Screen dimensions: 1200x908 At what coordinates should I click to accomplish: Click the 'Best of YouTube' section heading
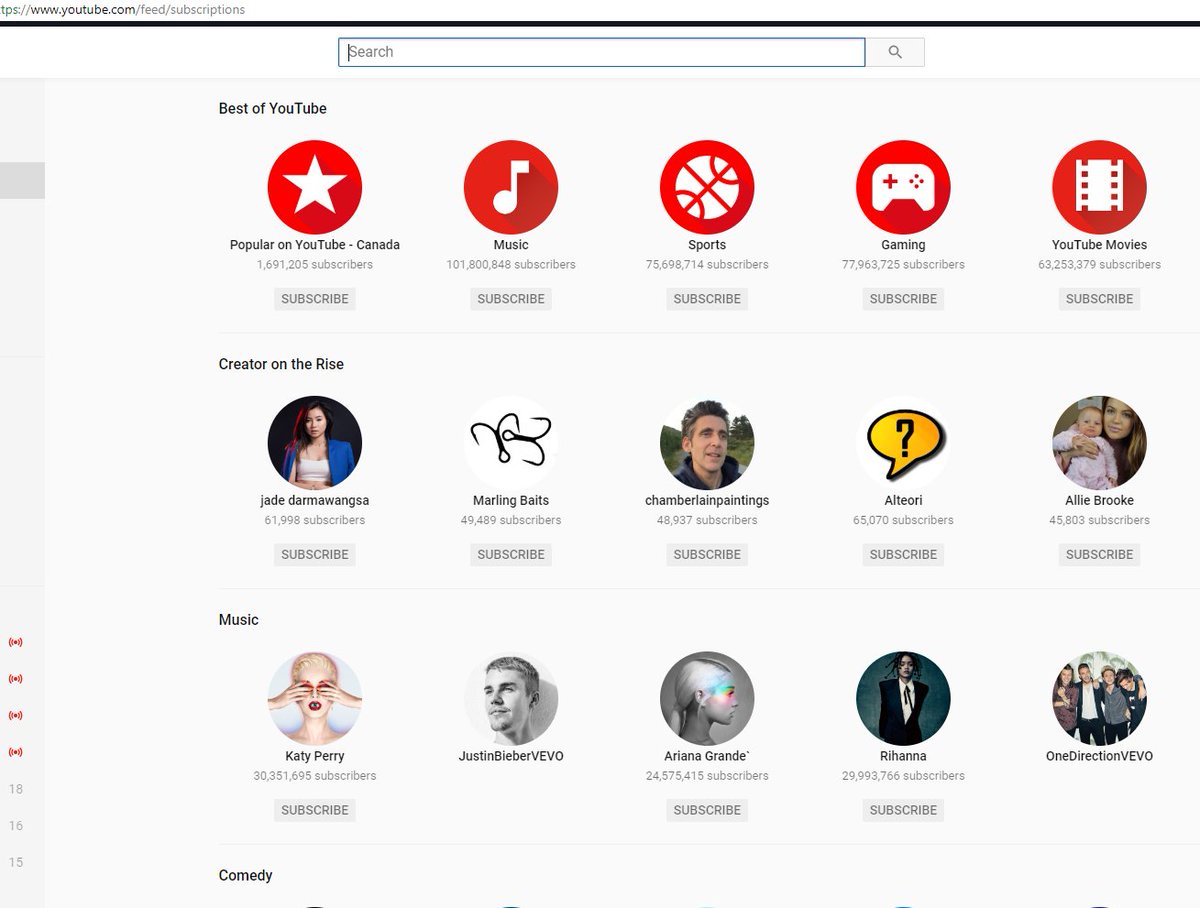(273, 108)
